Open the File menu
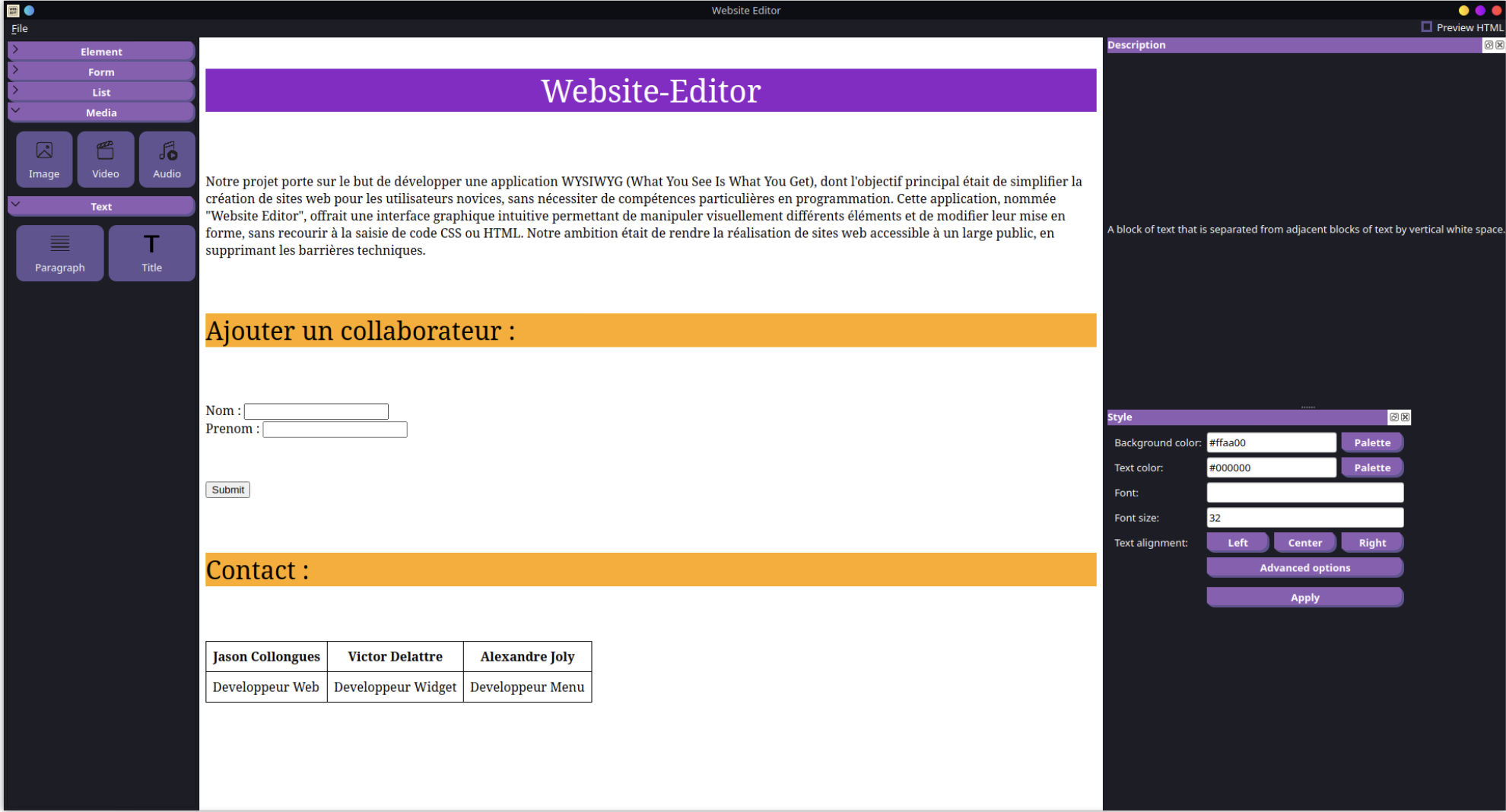Screen dimensions: 1506x812 (x=20, y=28)
